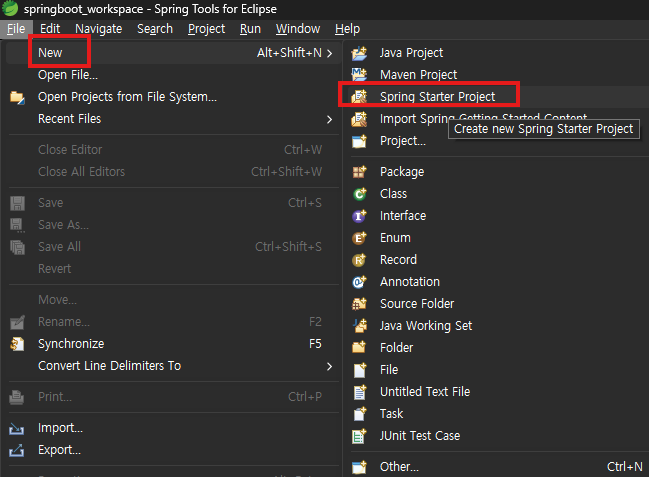Viewport: 649px width, 477px height.
Task: Open the File menu
Action: [16, 29]
